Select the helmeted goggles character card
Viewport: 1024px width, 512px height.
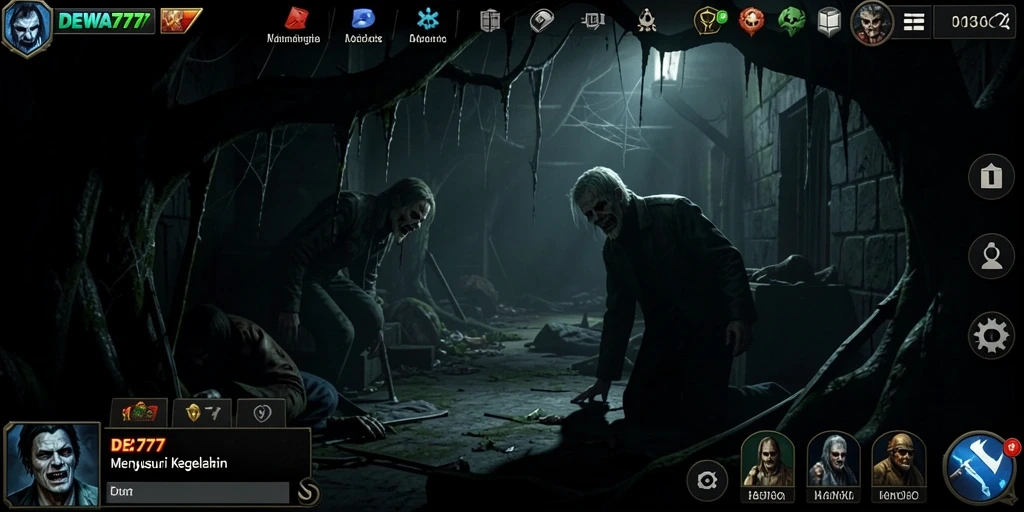(899, 466)
